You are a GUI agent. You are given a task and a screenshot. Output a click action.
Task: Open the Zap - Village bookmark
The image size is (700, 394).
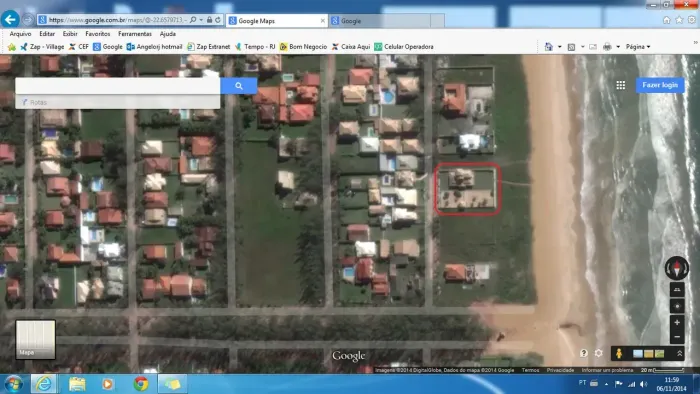click(x=42, y=47)
